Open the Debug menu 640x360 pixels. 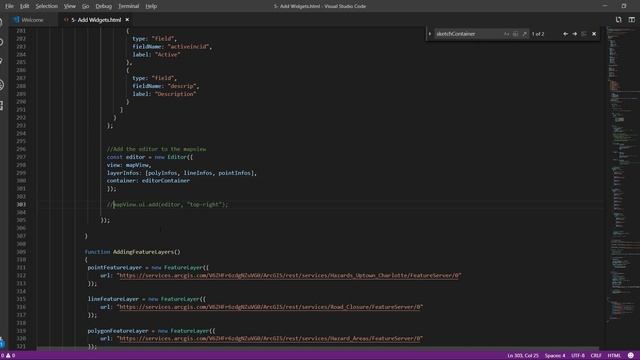[103, 6]
